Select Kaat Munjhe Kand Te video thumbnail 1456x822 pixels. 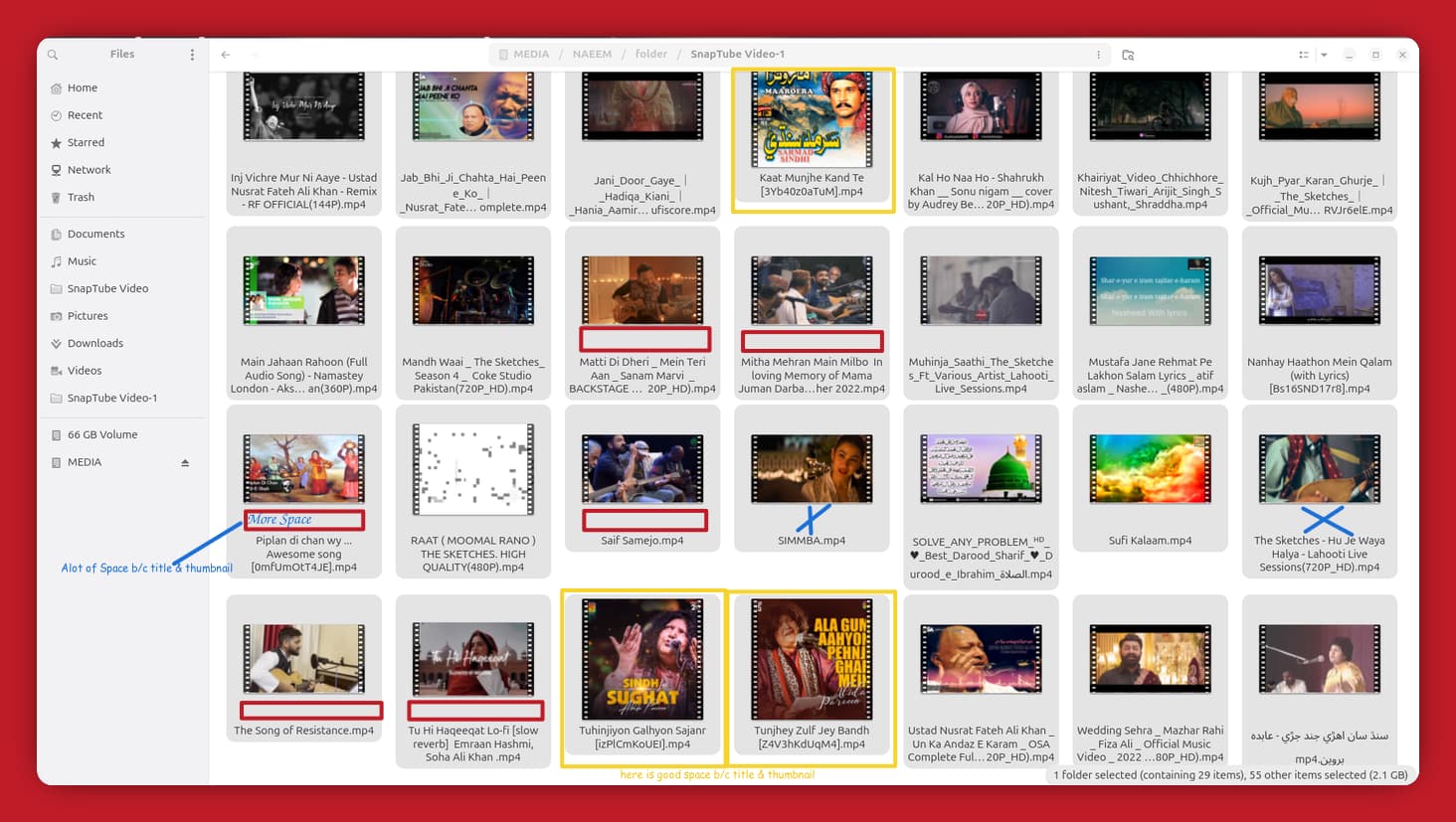(x=812, y=119)
